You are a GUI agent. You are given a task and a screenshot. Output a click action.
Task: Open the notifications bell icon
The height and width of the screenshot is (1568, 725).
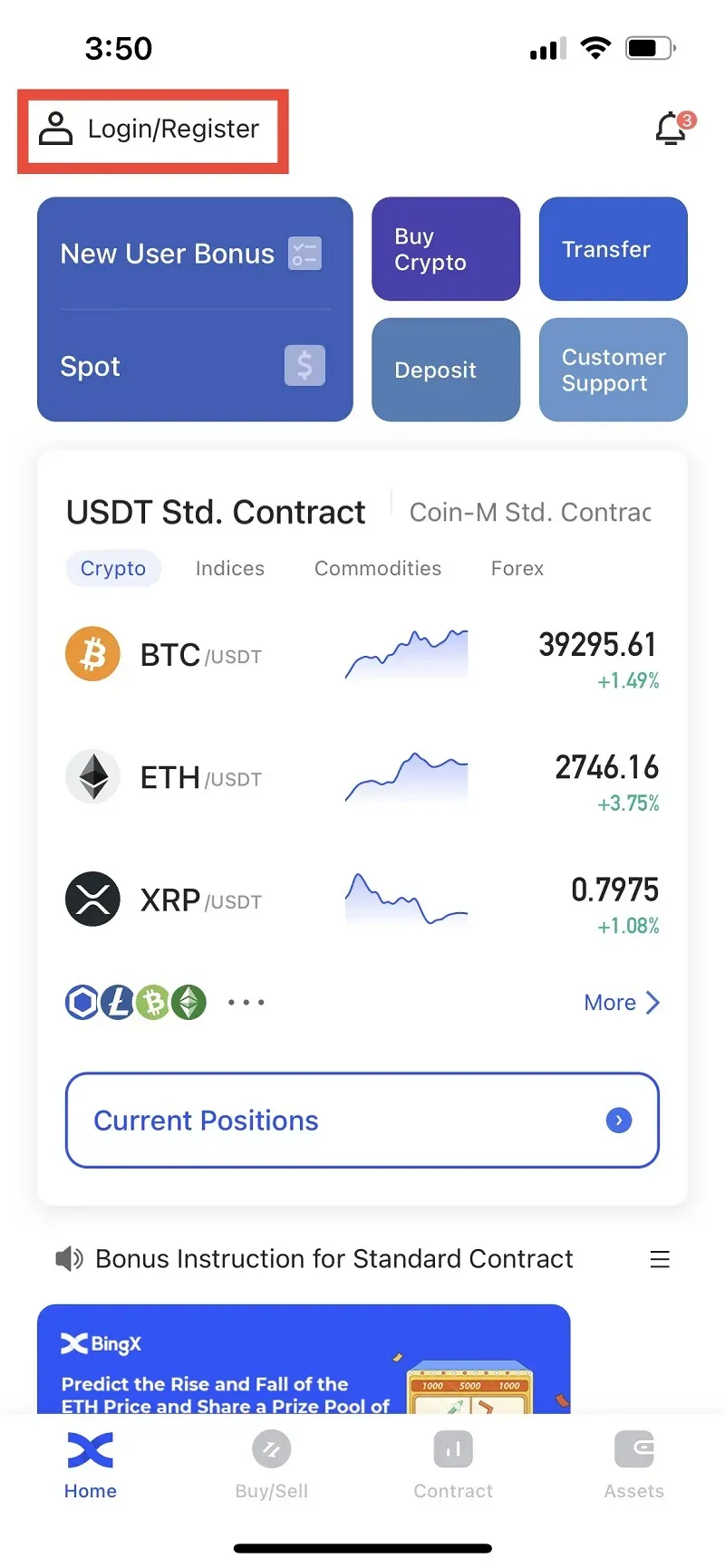(x=671, y=129)
